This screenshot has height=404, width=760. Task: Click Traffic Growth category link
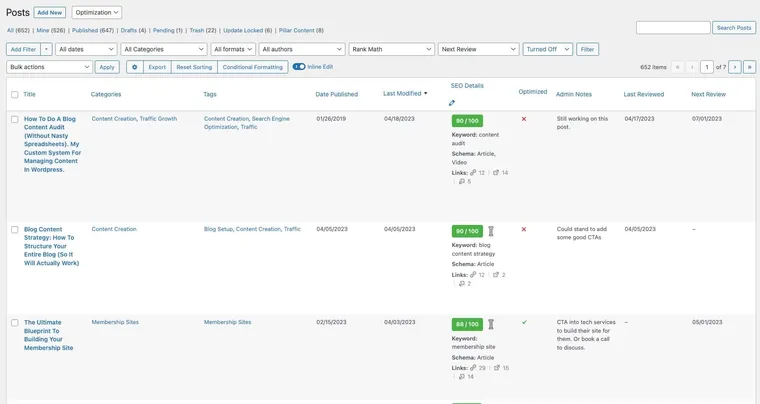(x=158, y=119)
